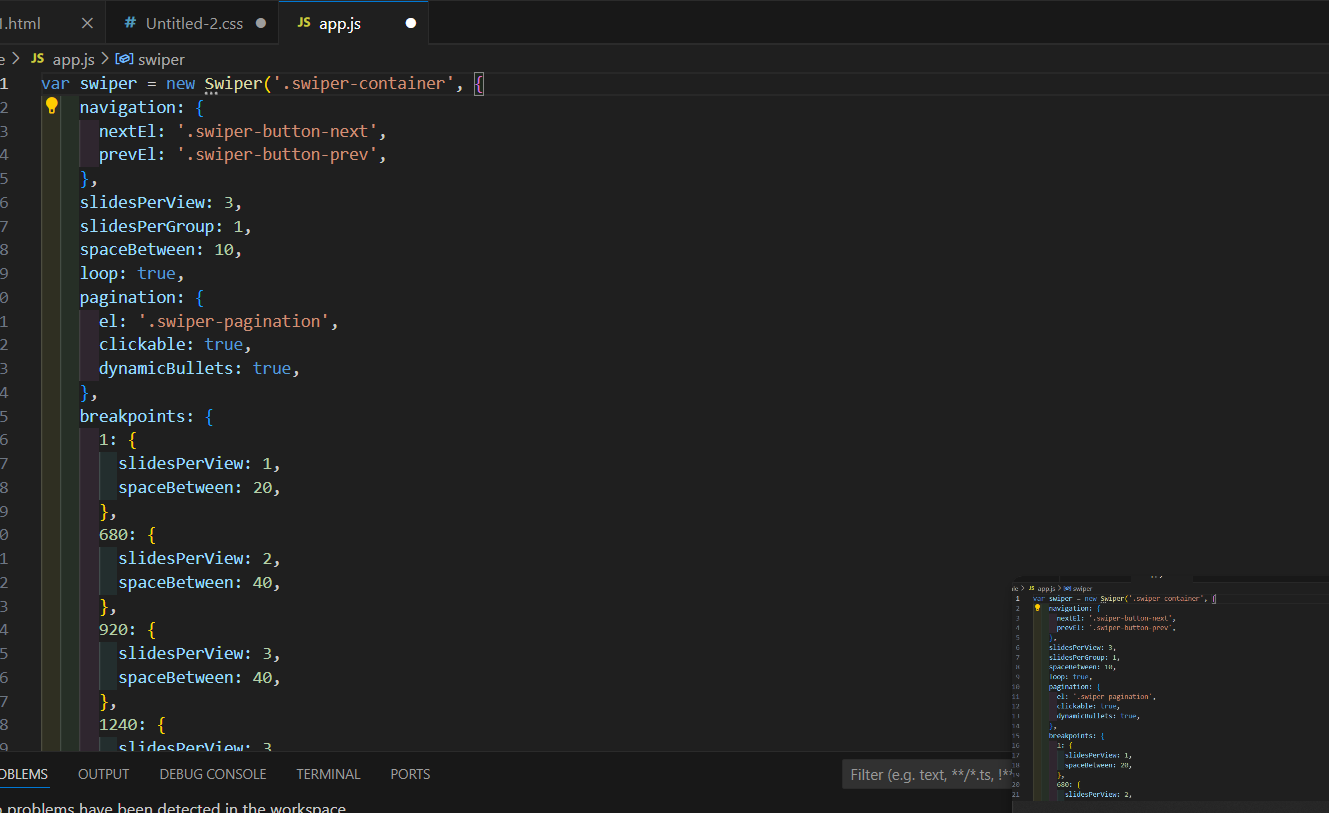Click the swiper variable symbol icon
The image size is (1329, 813).
(x=124, y=59)
